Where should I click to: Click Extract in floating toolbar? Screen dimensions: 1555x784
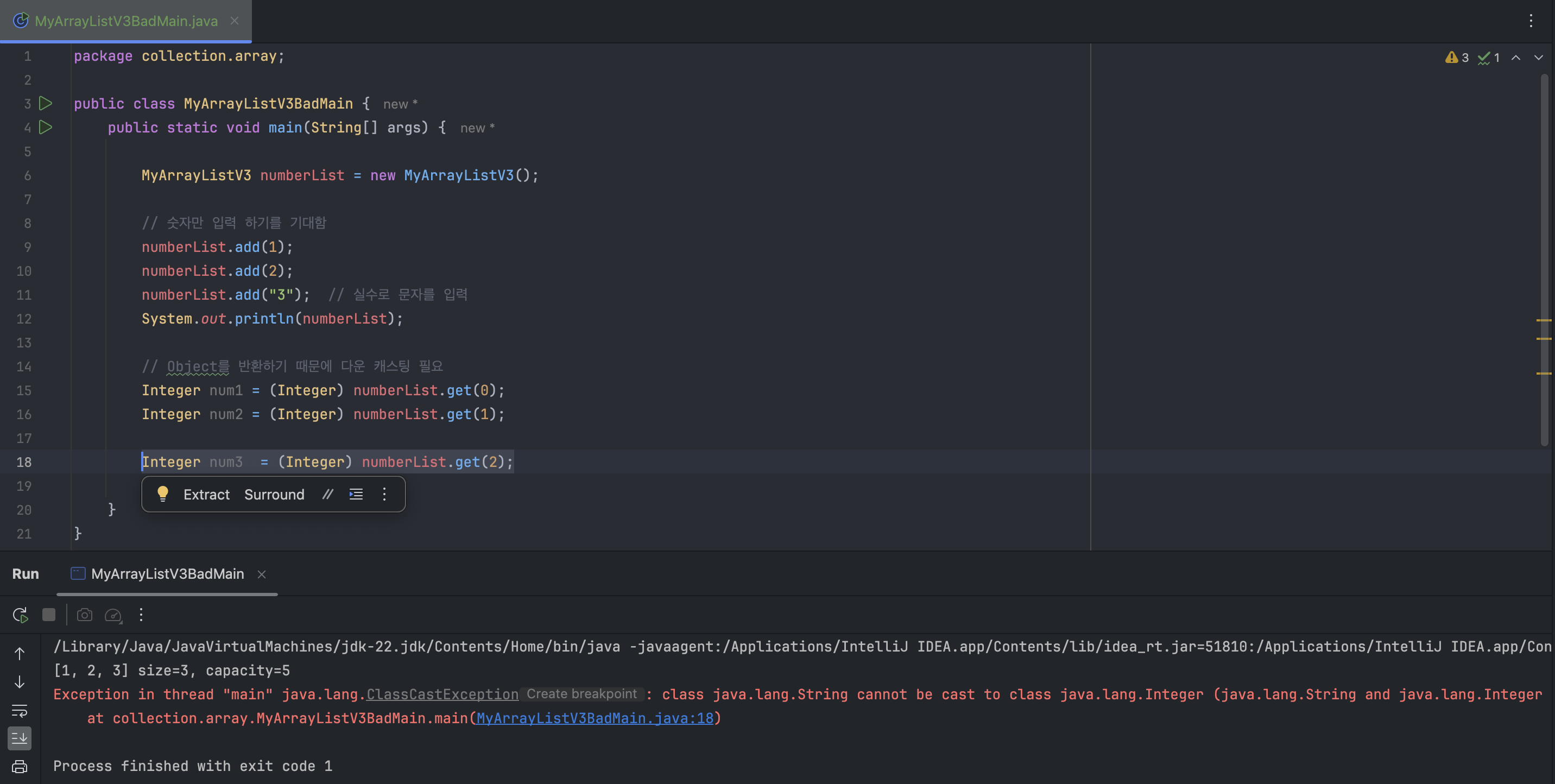pos(206,494)
